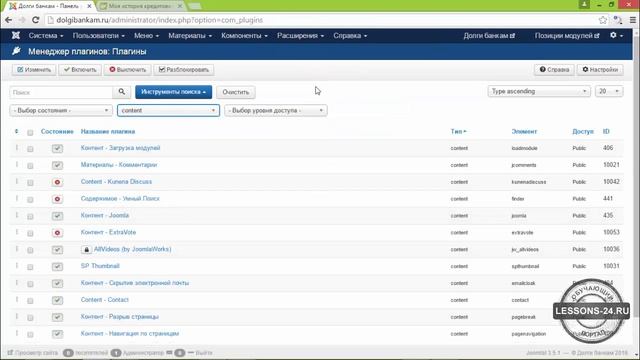The image size is (640, 360).
Task: Switch to the Моя история кредитов browser tab
Action: (141, 6)
